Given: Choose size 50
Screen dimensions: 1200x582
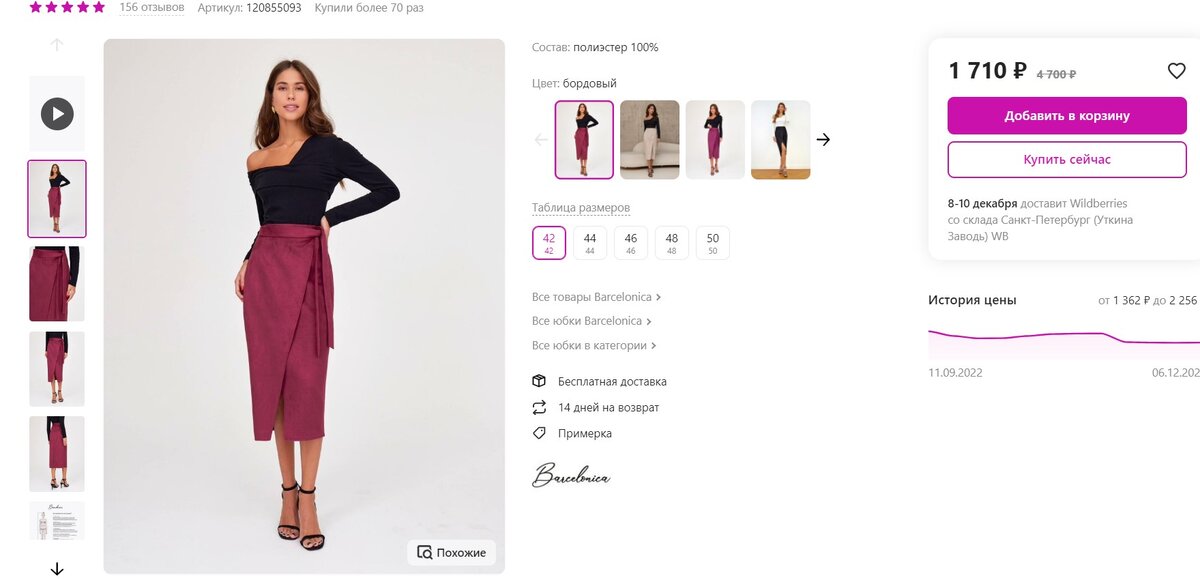Looking at the screenshot, I should click(713, 243).
